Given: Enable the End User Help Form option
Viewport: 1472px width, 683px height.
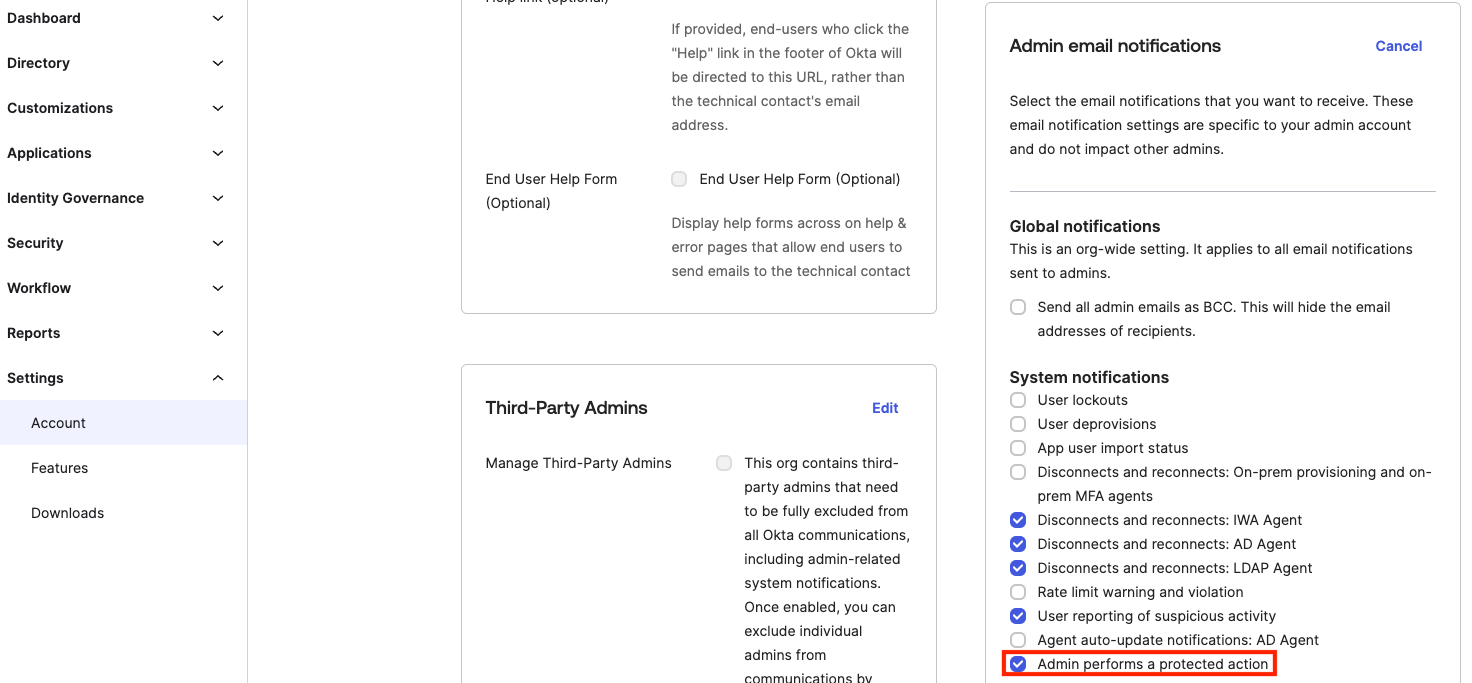Looking at the screenshot, I should coord(679,179).
